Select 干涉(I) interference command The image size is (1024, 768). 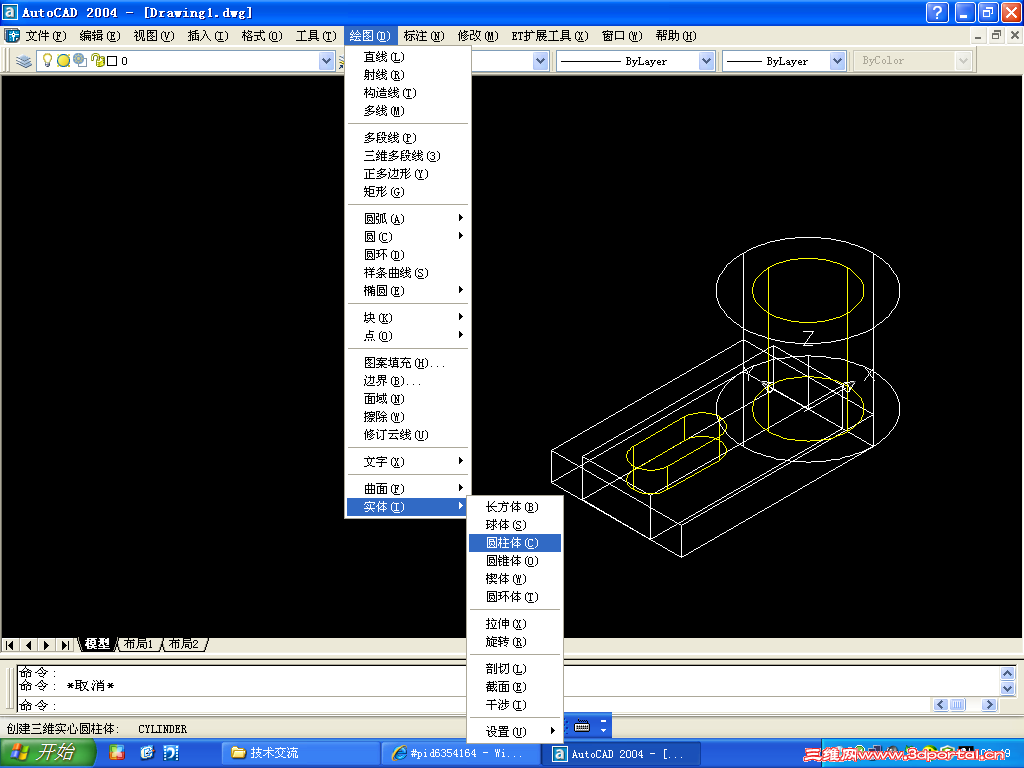coord(515,705)
